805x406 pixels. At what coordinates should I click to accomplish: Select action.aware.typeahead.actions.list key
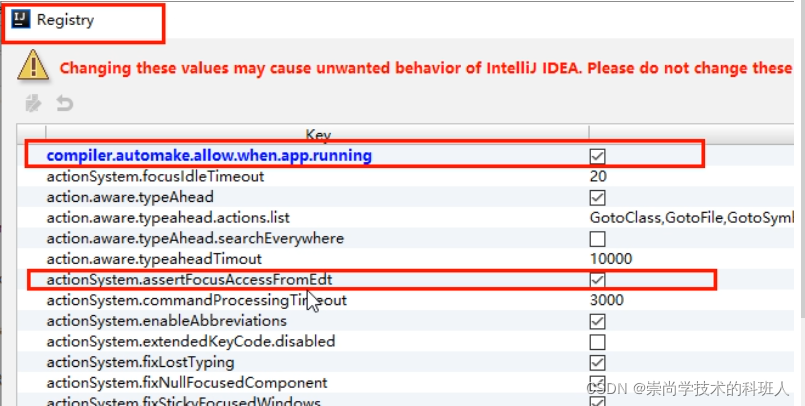click(168, 218)
